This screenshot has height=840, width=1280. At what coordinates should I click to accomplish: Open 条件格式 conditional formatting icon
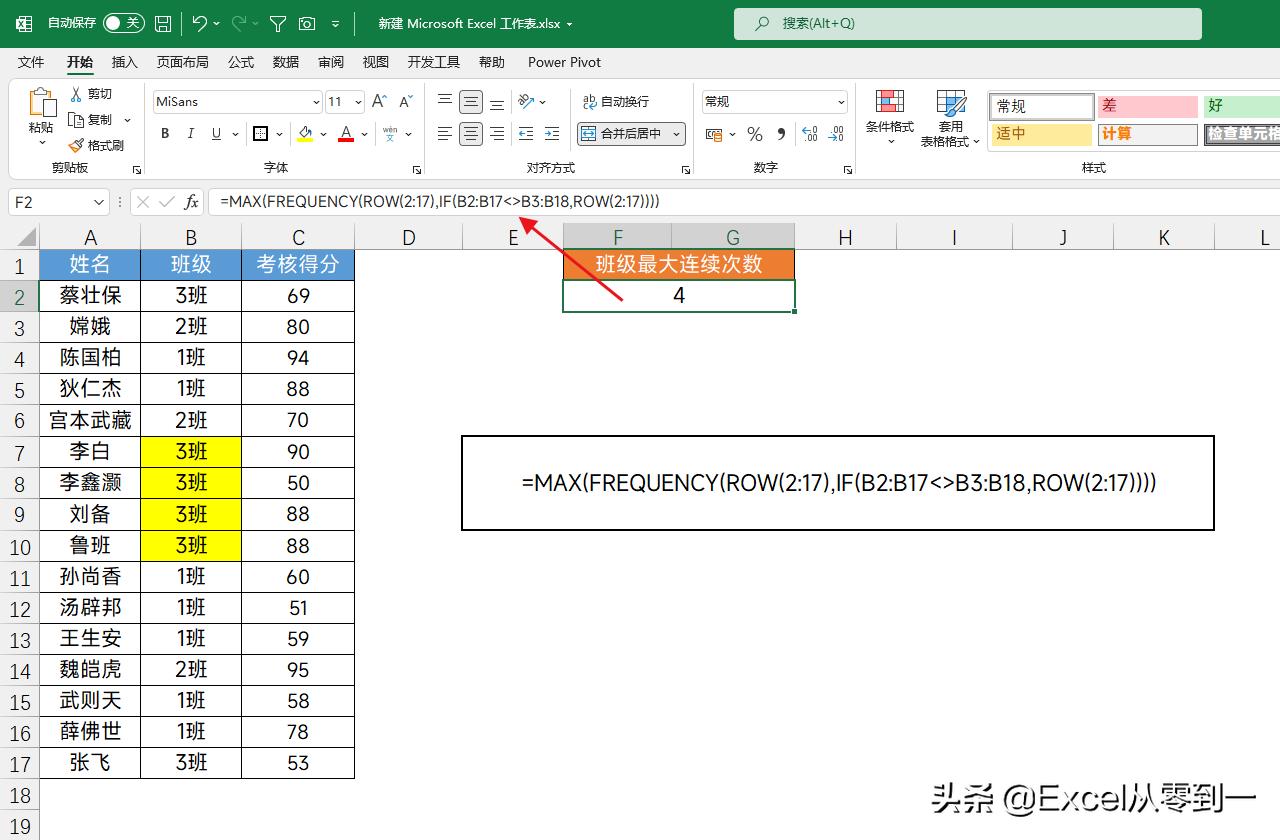[x=889, y=117]
